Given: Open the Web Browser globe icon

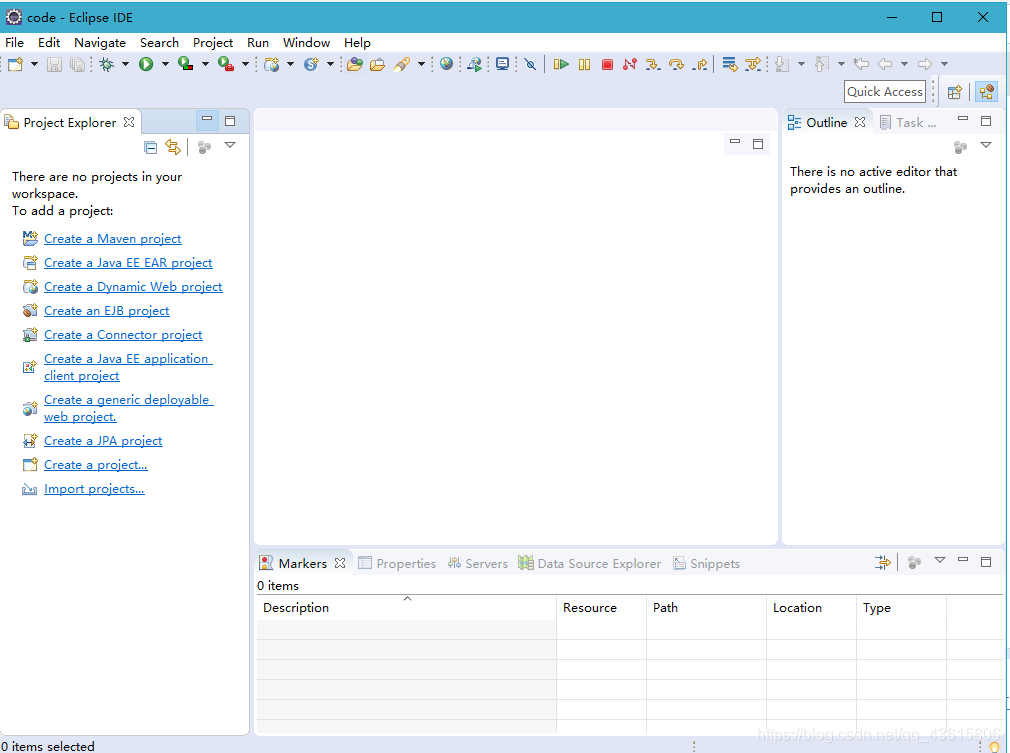Looking at the screenshot, I should pyautogui.click(x=446, y=63).
